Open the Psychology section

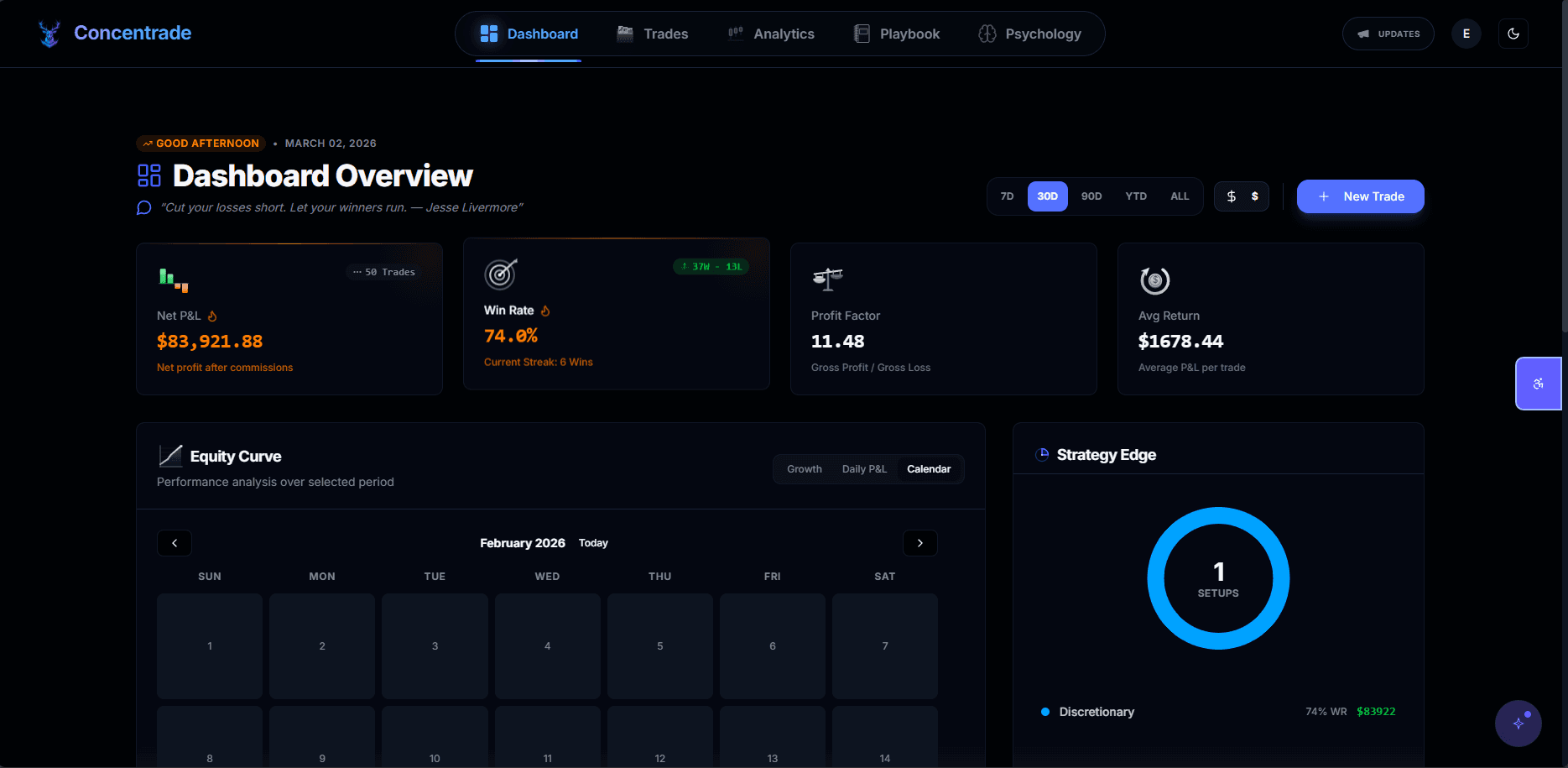pos(1030,34)
